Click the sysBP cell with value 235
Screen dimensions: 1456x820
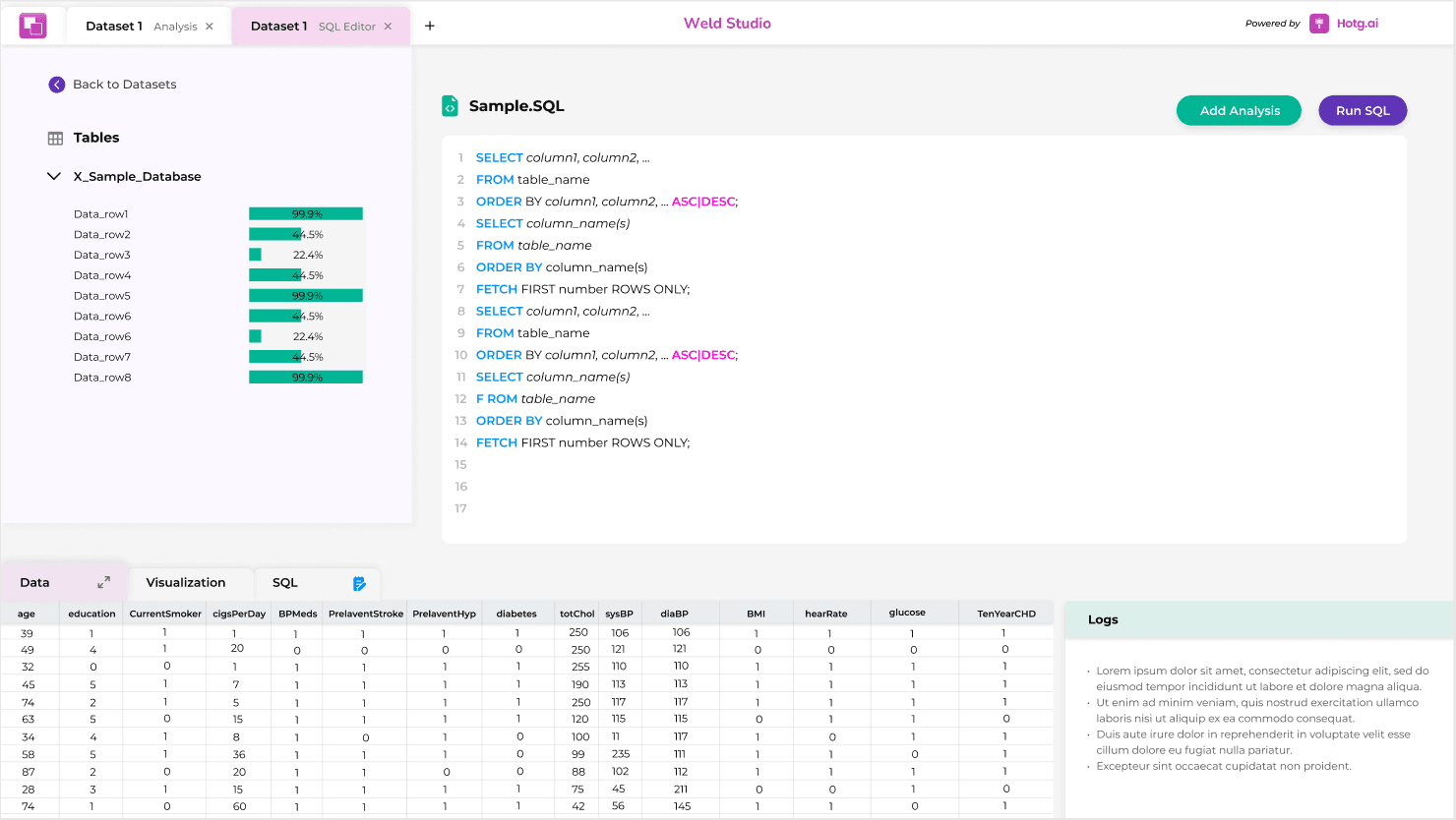pyautogui.click(x=621, y=754)
